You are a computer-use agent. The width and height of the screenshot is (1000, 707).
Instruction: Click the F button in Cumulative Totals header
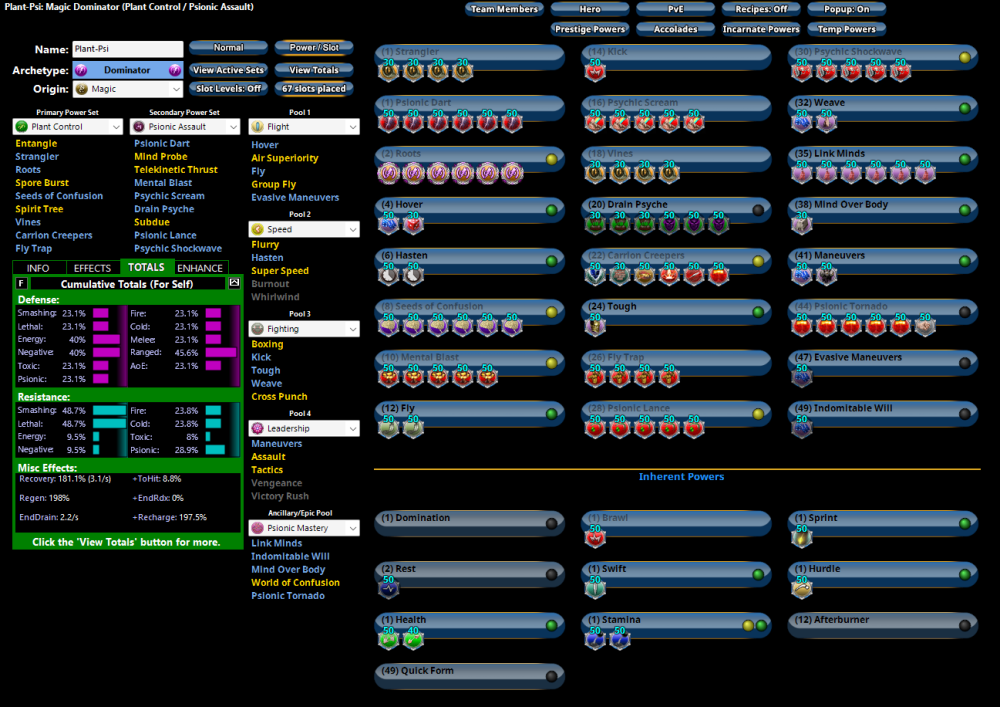coord(22,283)
